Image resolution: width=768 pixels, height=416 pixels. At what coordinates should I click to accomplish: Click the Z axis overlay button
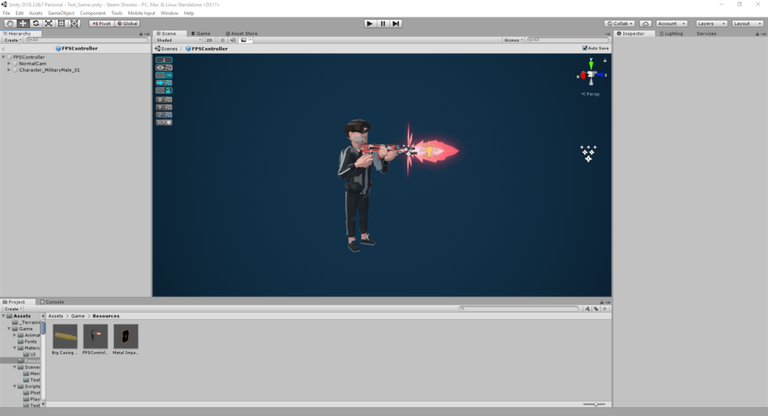tap(164, 115)
